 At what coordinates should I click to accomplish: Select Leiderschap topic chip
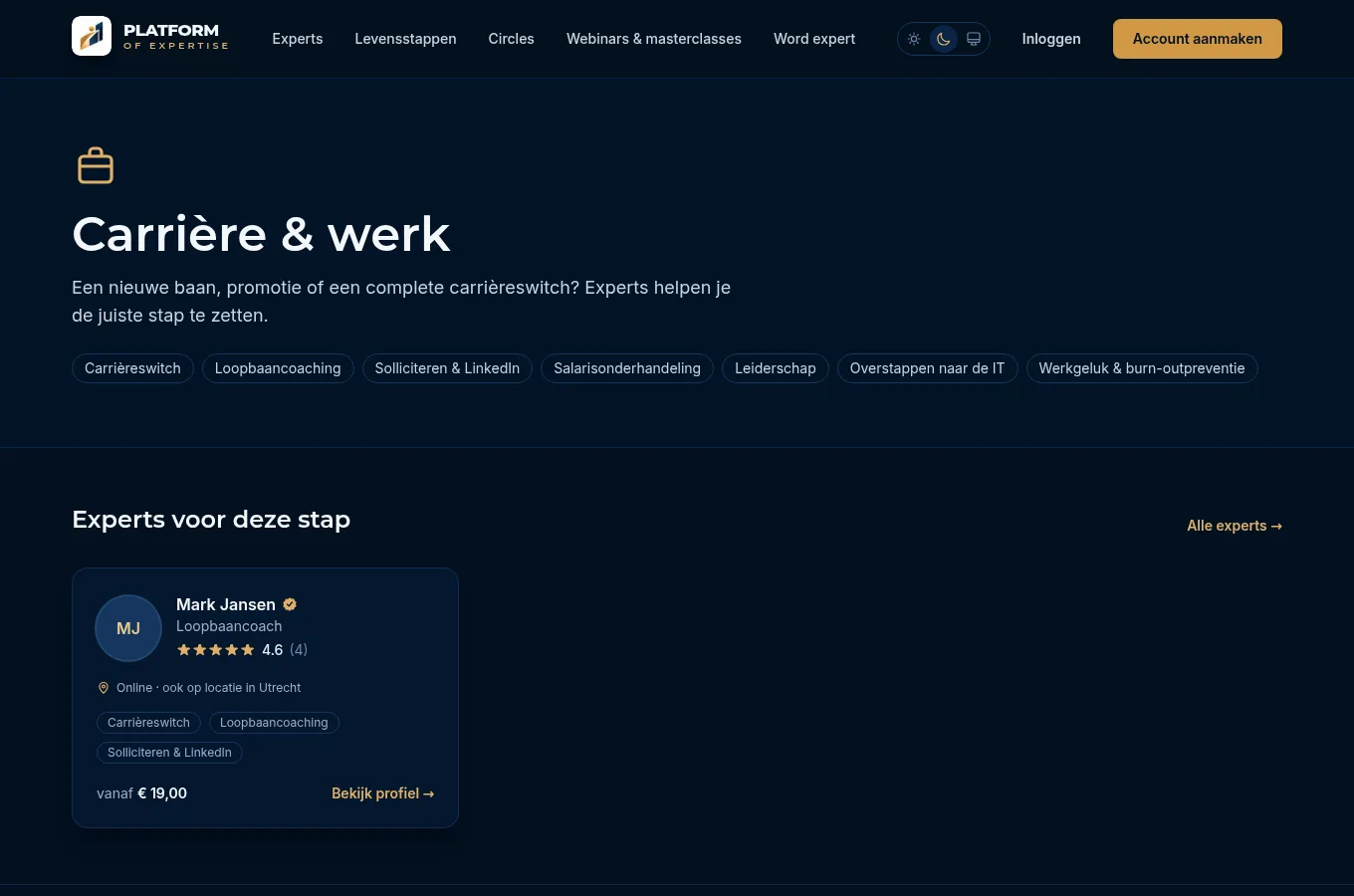776,368
